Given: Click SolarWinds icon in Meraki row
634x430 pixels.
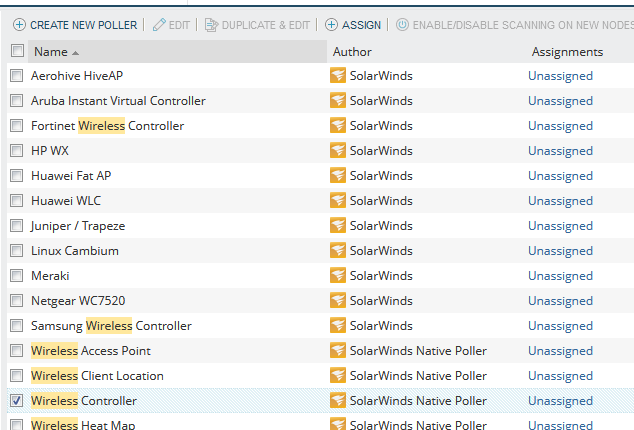Looking at the screenshot, I should [338, 276].
